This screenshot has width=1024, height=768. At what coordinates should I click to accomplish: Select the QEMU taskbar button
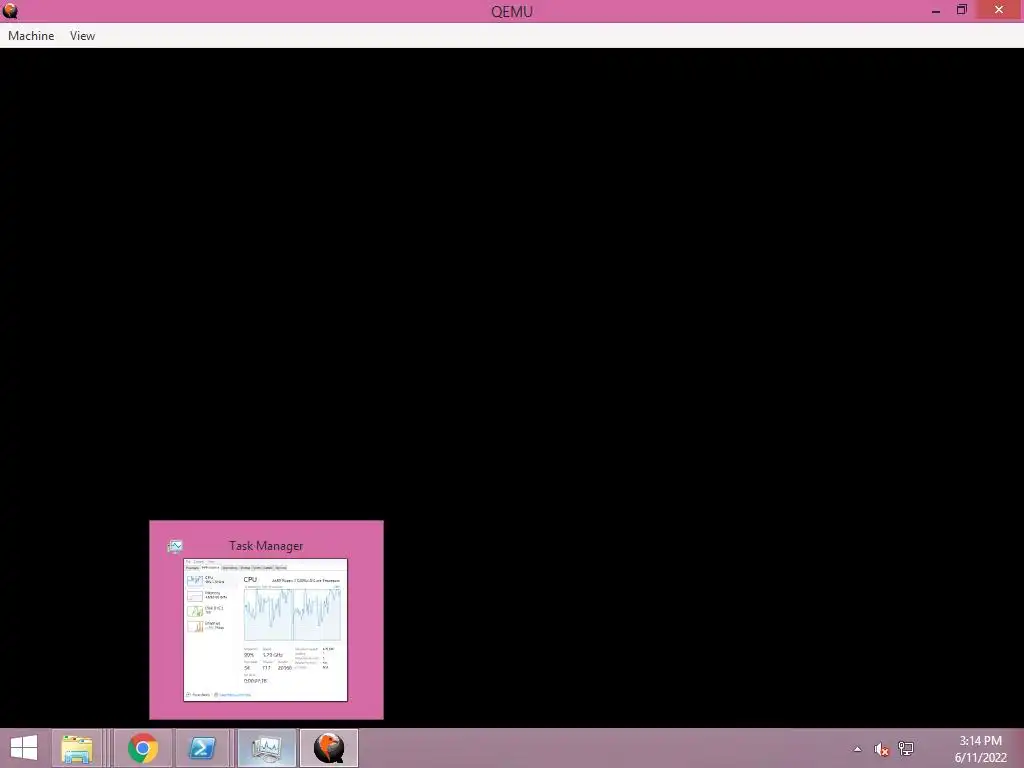[x=328, y=748]
